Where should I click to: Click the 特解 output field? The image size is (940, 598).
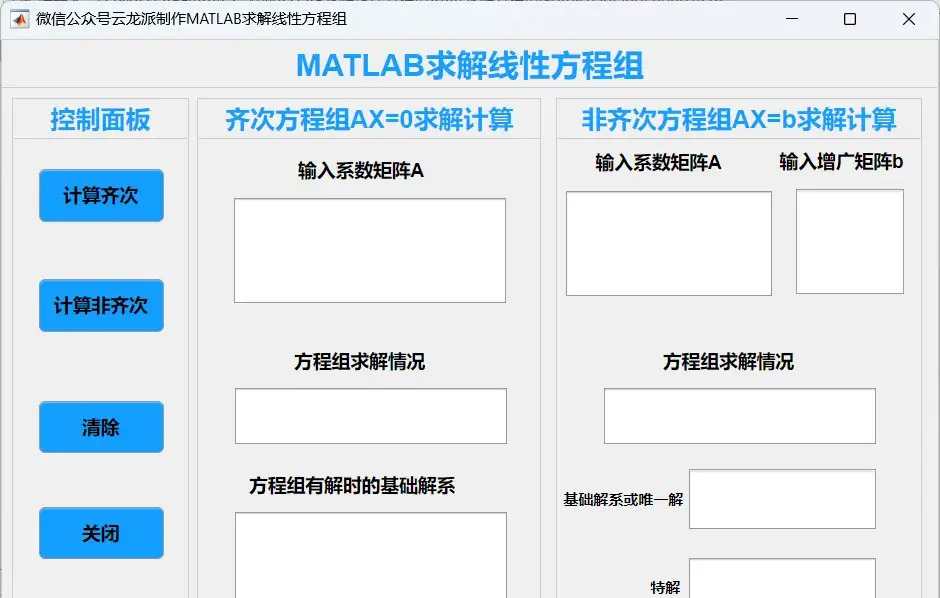pos(782,578)
